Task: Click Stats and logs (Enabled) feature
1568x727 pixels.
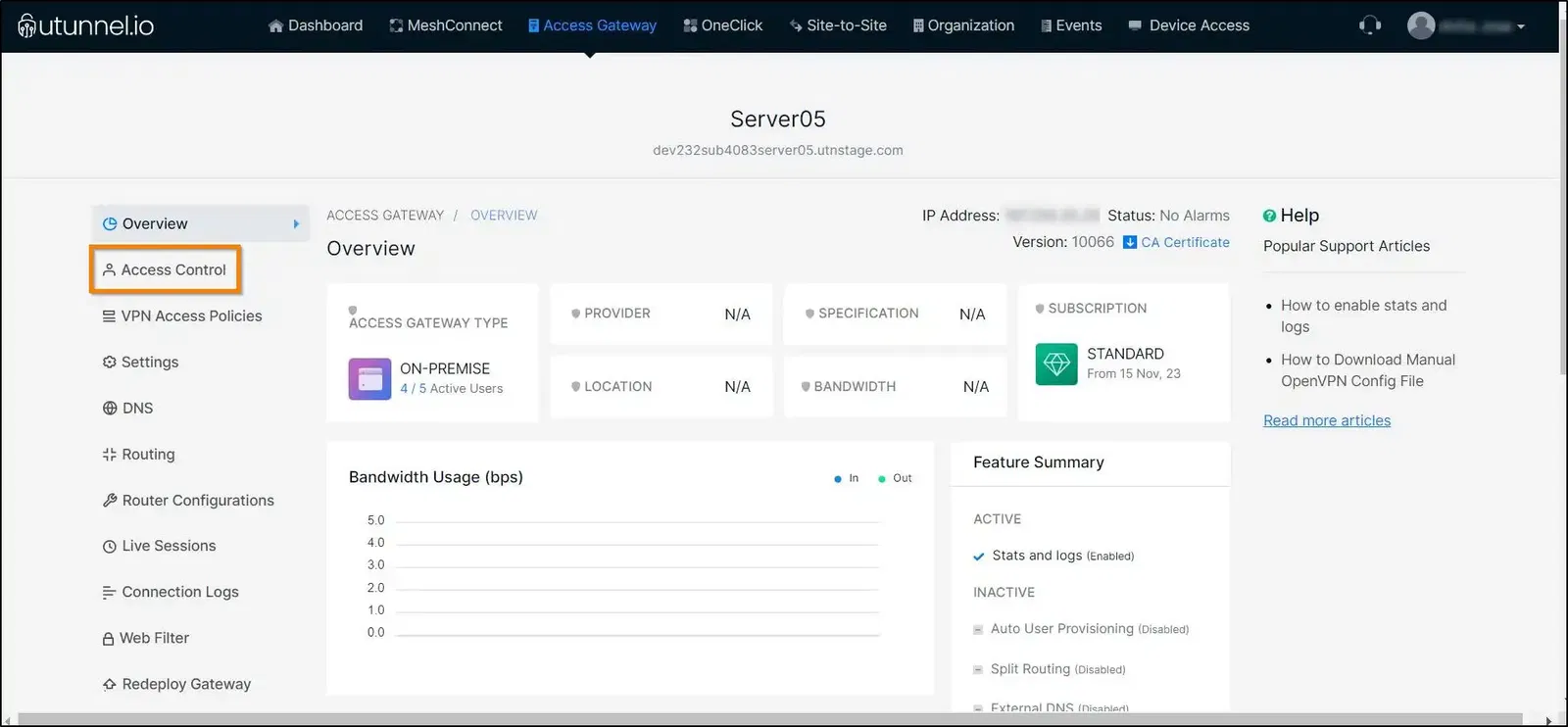Action: coord(1062,556)
